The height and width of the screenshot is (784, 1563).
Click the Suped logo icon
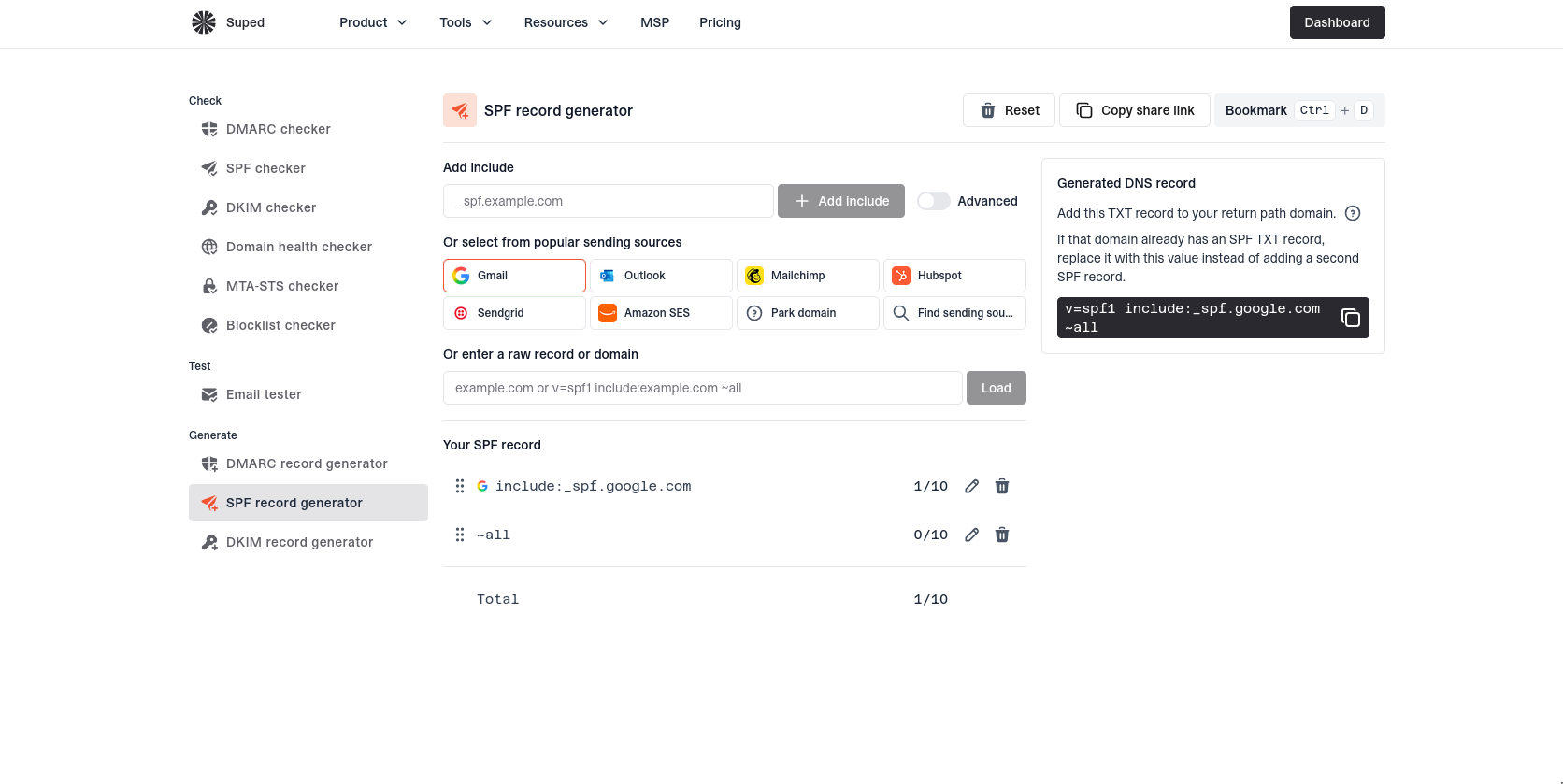tap(204, 22)
